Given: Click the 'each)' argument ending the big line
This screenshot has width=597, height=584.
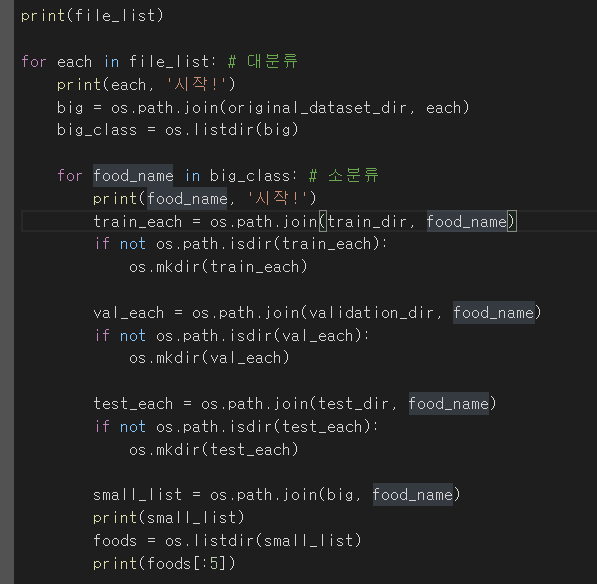Looking at the screenshot, I should pyautogui.click(x=448, y=108).
